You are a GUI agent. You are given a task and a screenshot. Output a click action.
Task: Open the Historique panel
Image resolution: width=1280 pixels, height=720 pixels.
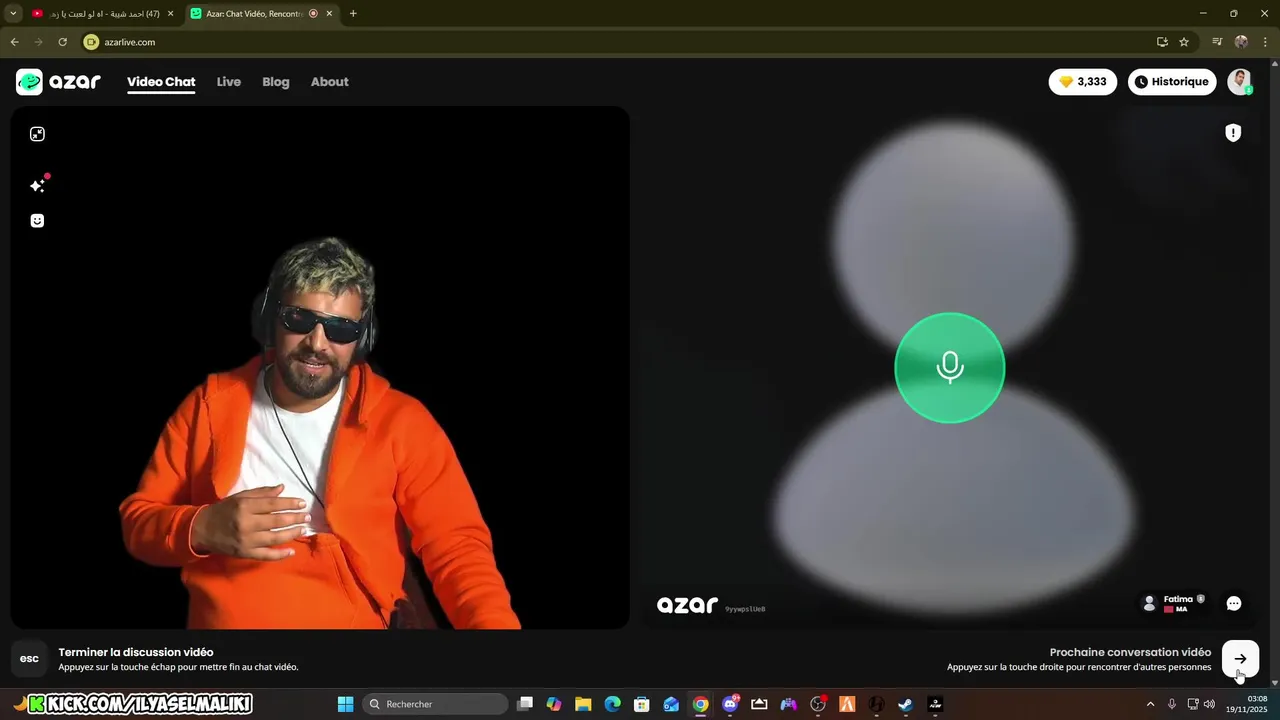tap(1172, 82)
